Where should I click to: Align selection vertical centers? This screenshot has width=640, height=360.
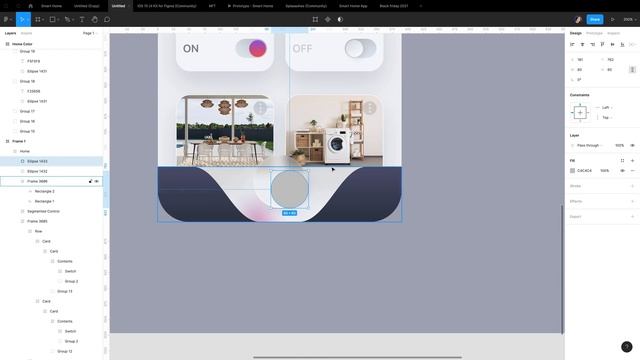coord(612,44)
